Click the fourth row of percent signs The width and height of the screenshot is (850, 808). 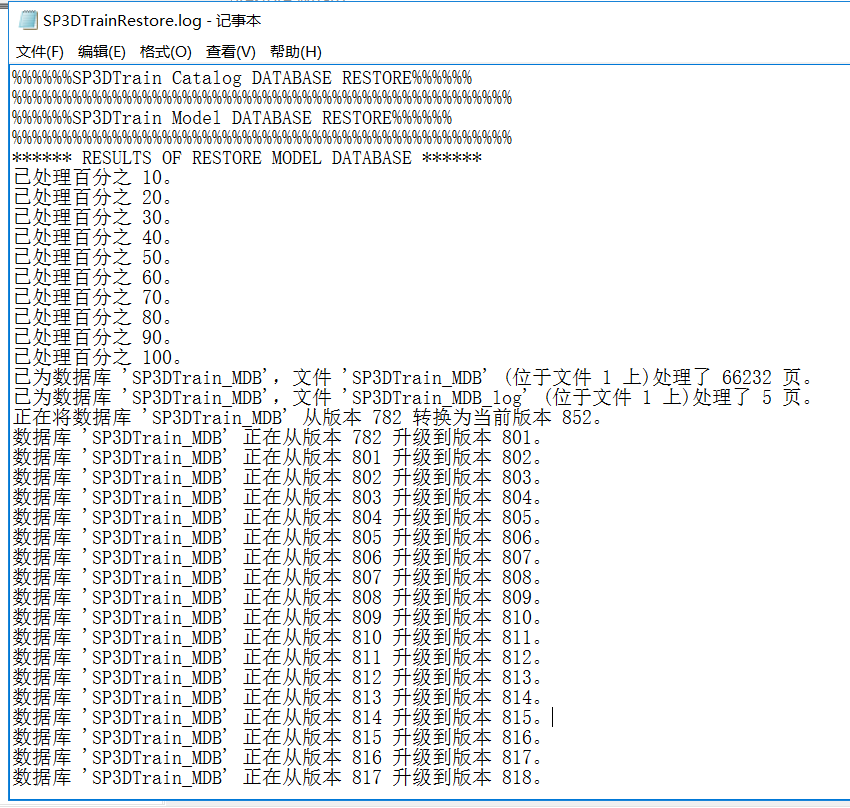262,138
